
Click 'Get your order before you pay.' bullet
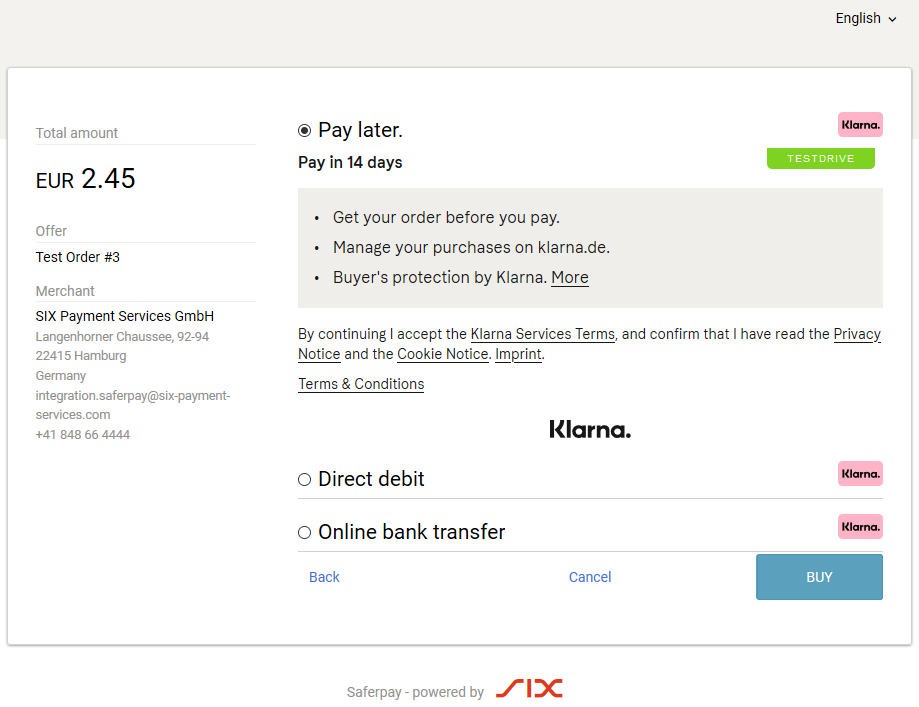click(446, 217)
